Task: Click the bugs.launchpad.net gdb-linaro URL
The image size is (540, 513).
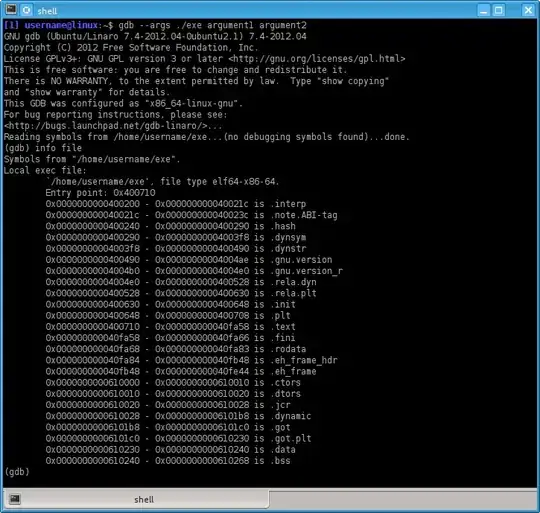Action: (x=106, y=126)
